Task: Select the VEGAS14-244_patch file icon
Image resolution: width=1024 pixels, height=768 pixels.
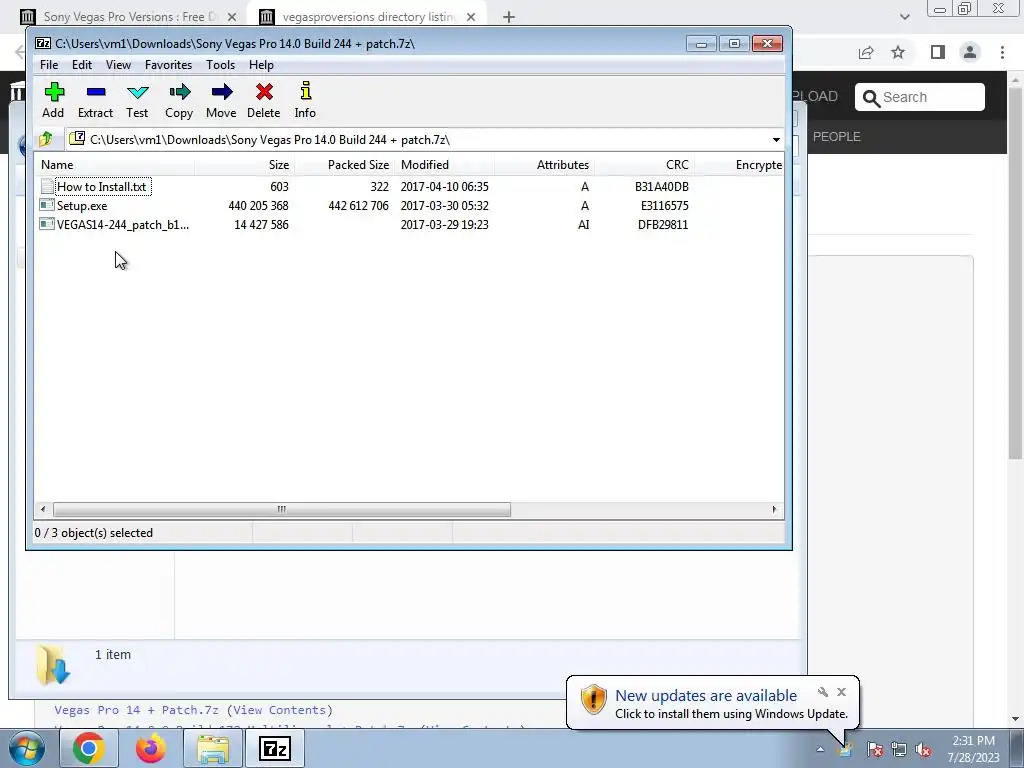Action: tap(47, 224)
